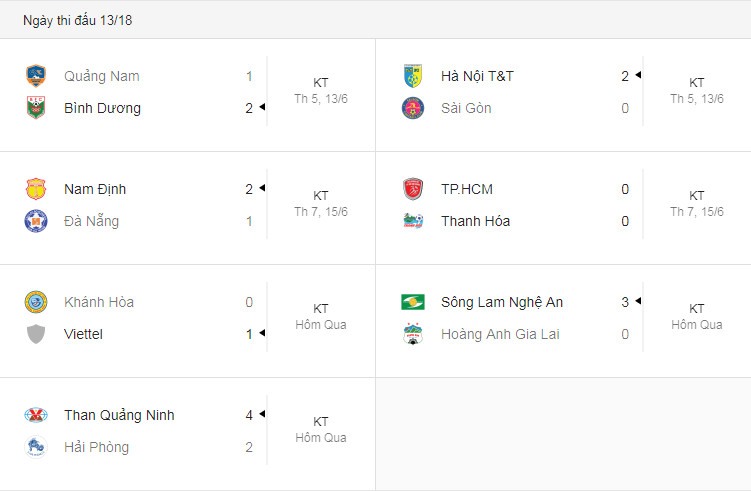Click the Viettel team name
The image size is (751, 491).
83,334
